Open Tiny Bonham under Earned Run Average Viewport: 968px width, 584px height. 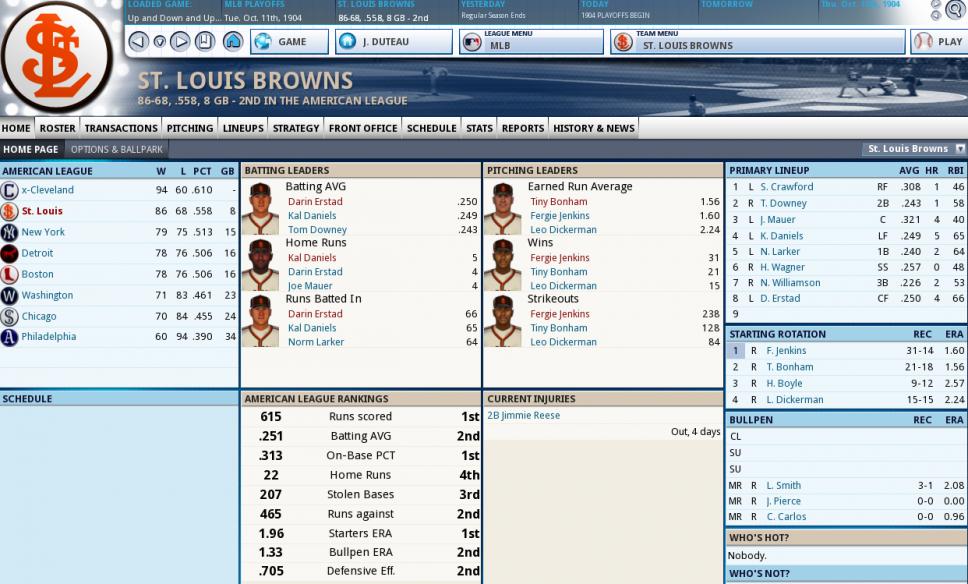point(559,201)
